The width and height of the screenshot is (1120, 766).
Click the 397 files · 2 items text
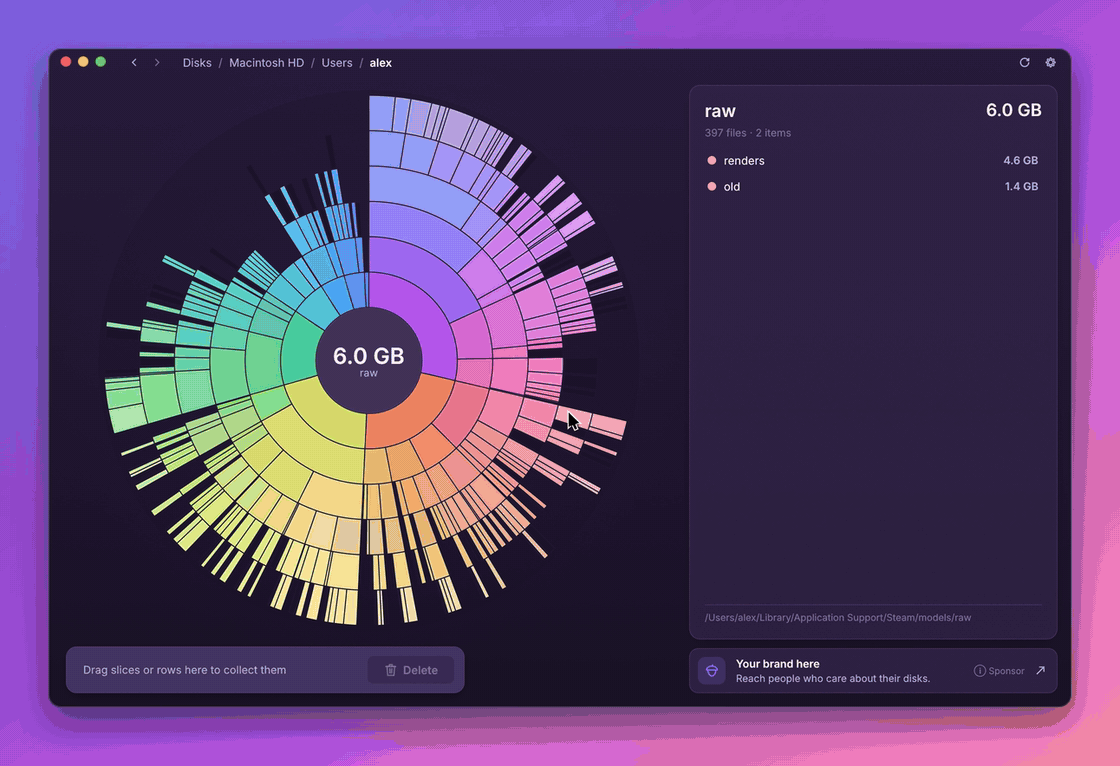[x=748, y=133]
